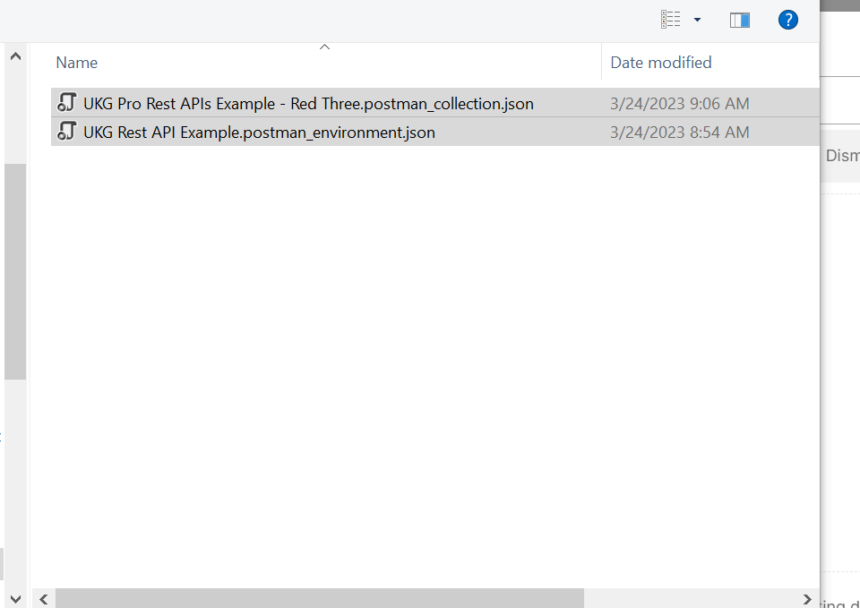
Task: Click the blue Help question mark icon
Action: (x=788, y=19)
